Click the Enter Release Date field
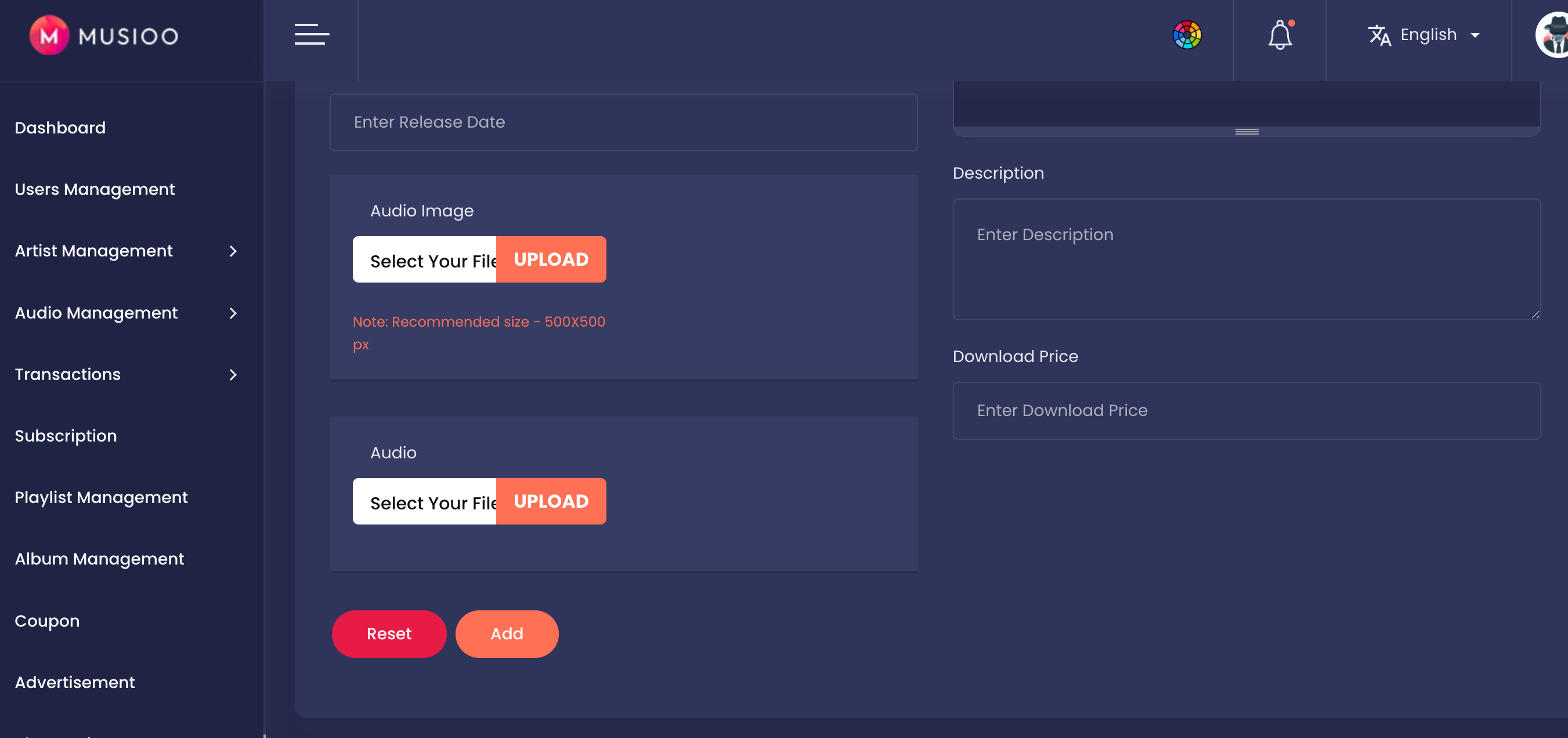The height and width of the screenshot is (738, 1568). pos(623,122)
